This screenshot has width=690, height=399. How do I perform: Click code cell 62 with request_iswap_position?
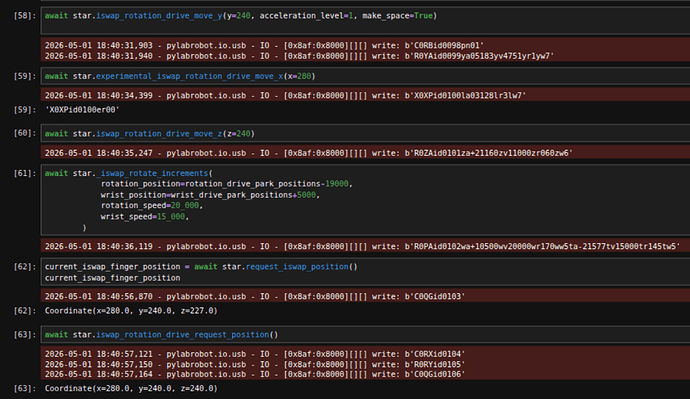point(365,272)
